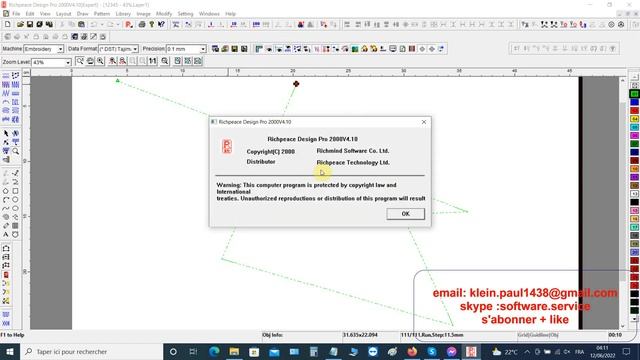The width and height of the screenshot is (640, 360).
Task: Open the Machine dropdown
Action: 60,49
